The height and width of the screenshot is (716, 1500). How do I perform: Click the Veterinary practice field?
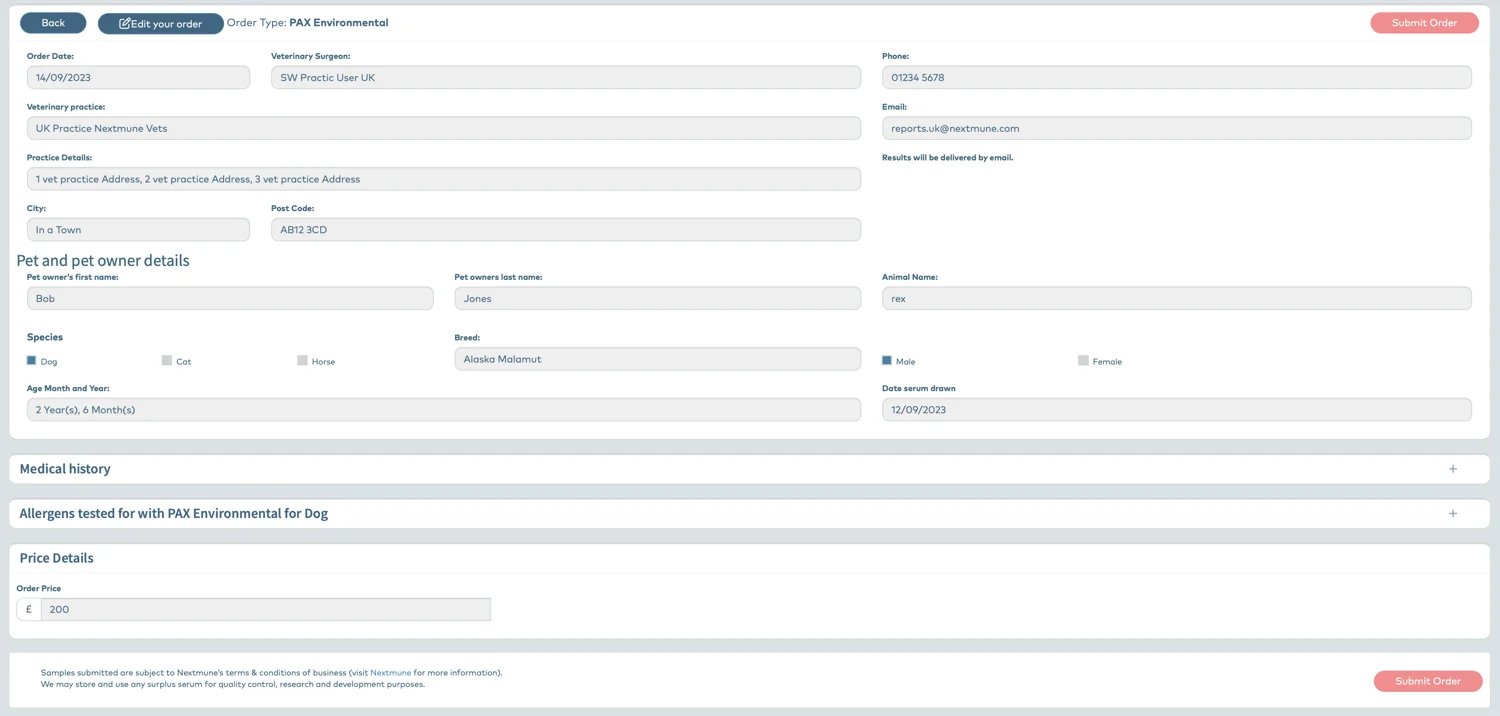click(444, 128)
